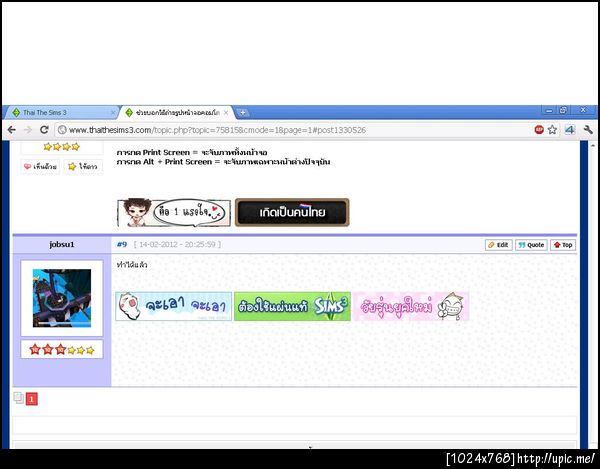Click jobsu1's avatar image
600x469 pixels.
[62, 298]
